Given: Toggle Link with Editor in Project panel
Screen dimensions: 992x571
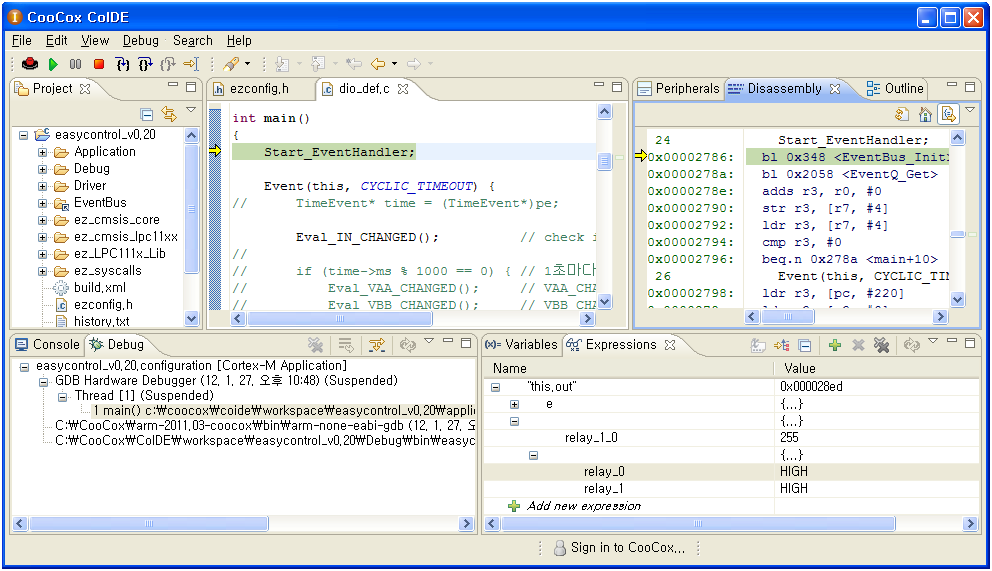Looking at the screenshot, I should [x=169, y=114].
